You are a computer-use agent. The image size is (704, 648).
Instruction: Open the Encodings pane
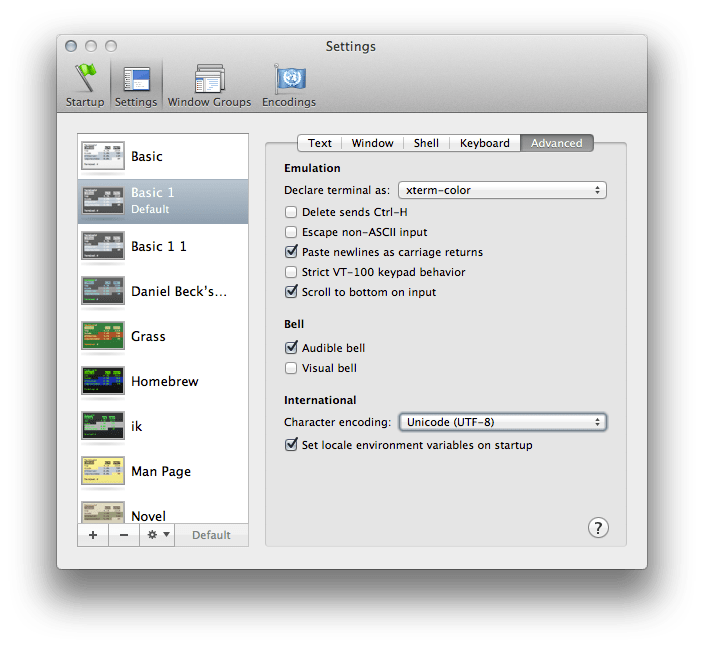[289, 85]
